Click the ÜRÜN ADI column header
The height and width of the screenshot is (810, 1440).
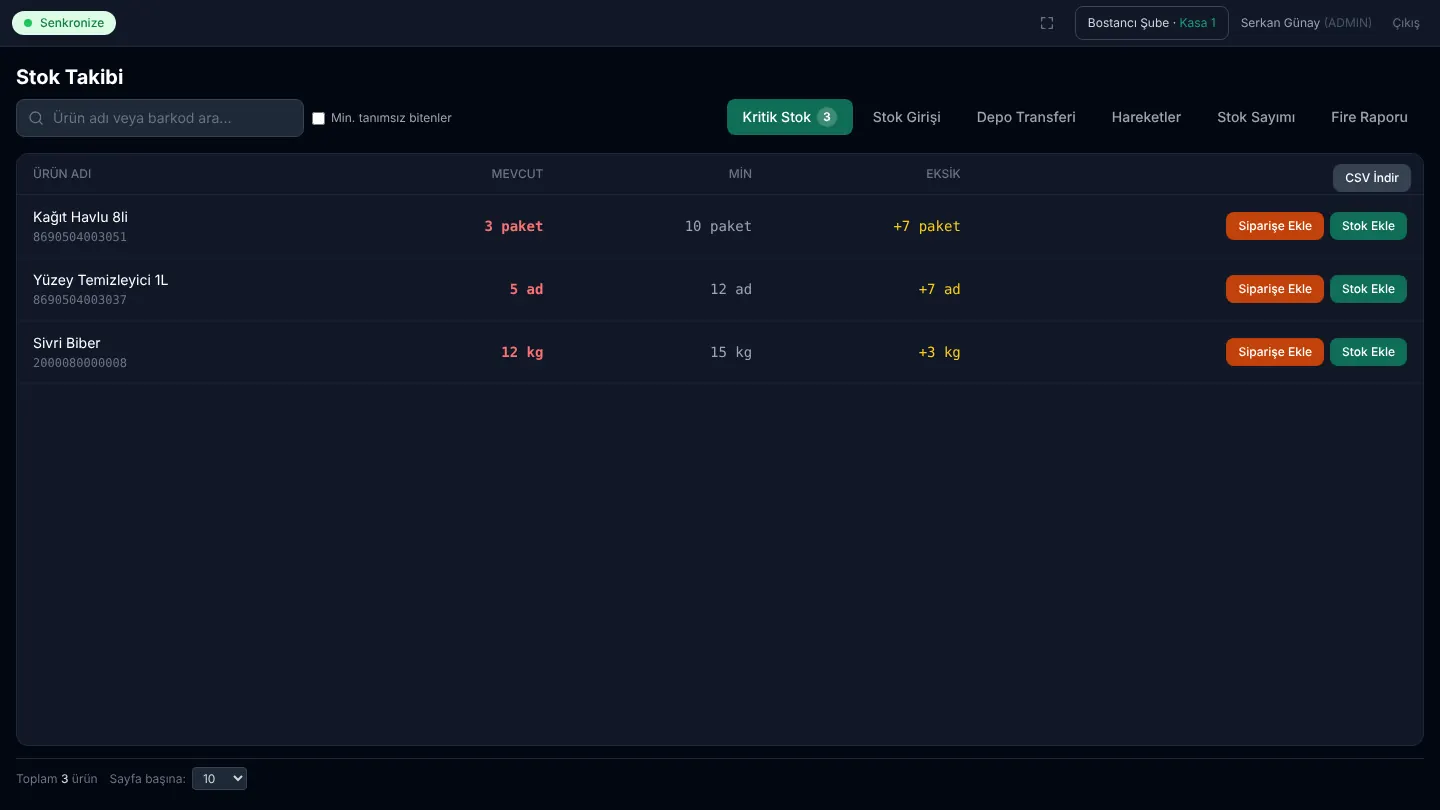point(62,174)
